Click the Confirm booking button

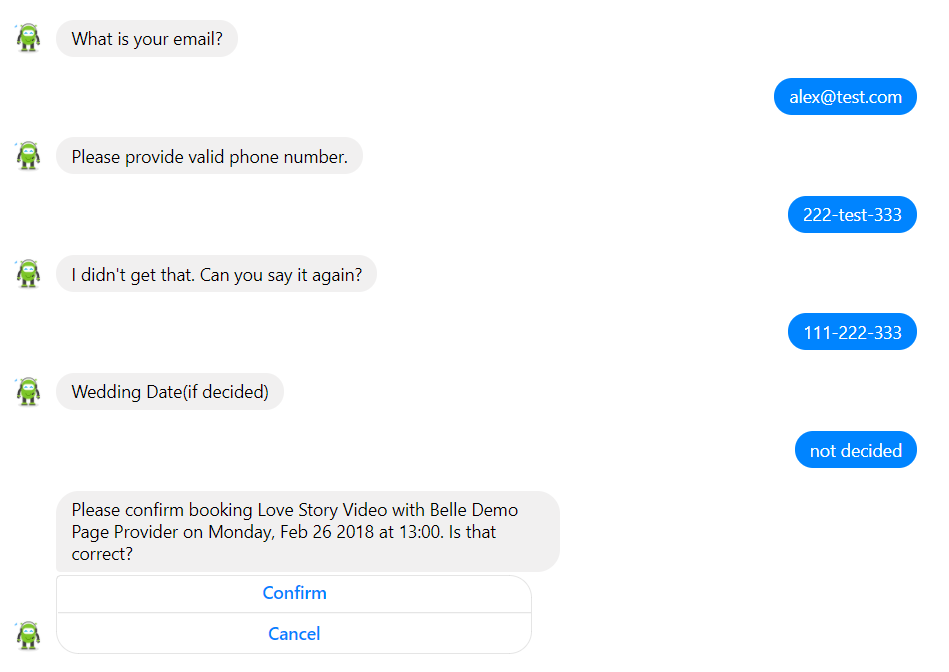tap(294, 593)
